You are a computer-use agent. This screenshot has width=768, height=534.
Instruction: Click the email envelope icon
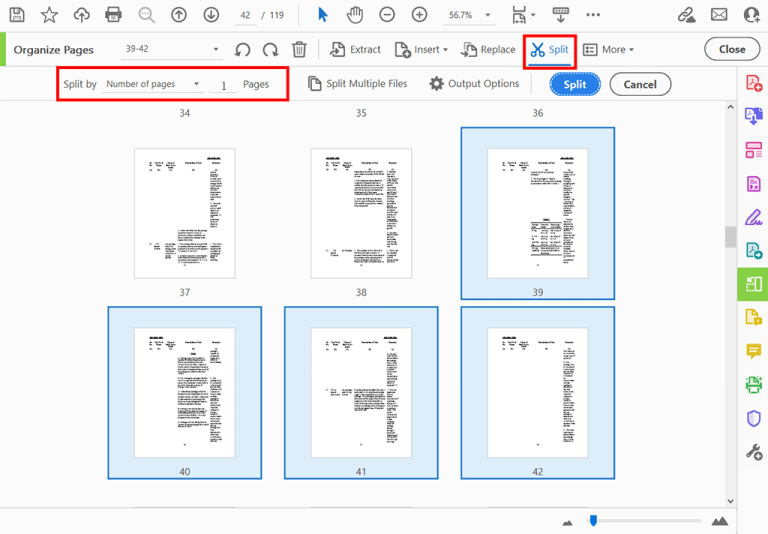tap(719, 15)
